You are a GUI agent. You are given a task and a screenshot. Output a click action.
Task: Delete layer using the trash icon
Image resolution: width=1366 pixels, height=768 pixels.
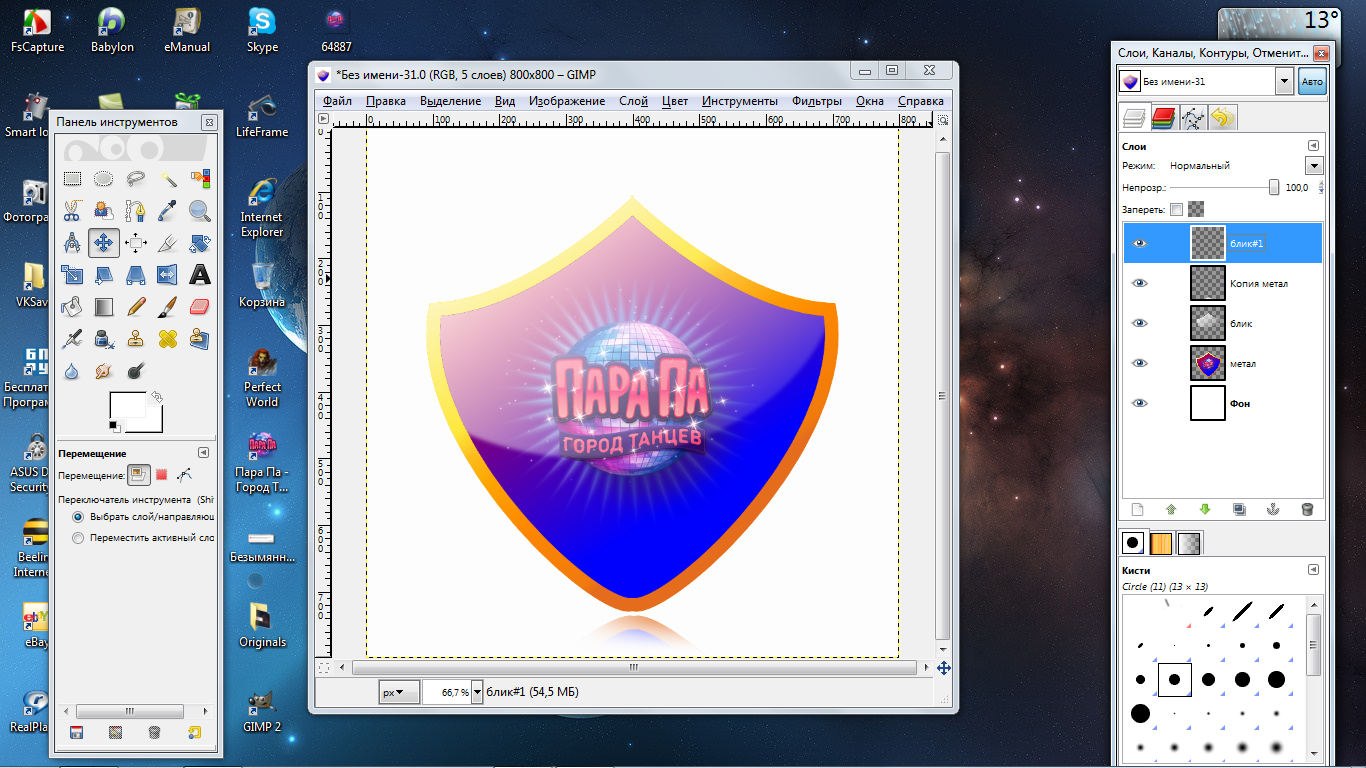pos(1307,509)
